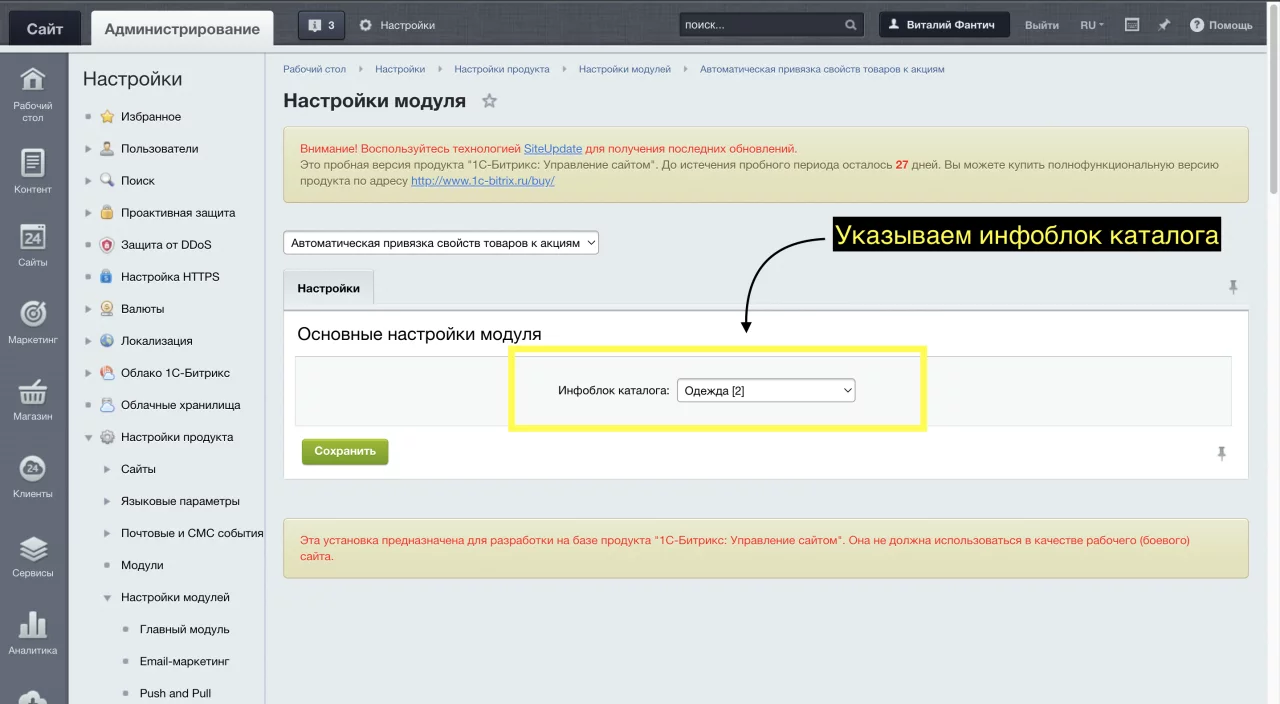Collapse the Настройки модулей tree node
Screen dimensions: 1280x704
(107, 597)
